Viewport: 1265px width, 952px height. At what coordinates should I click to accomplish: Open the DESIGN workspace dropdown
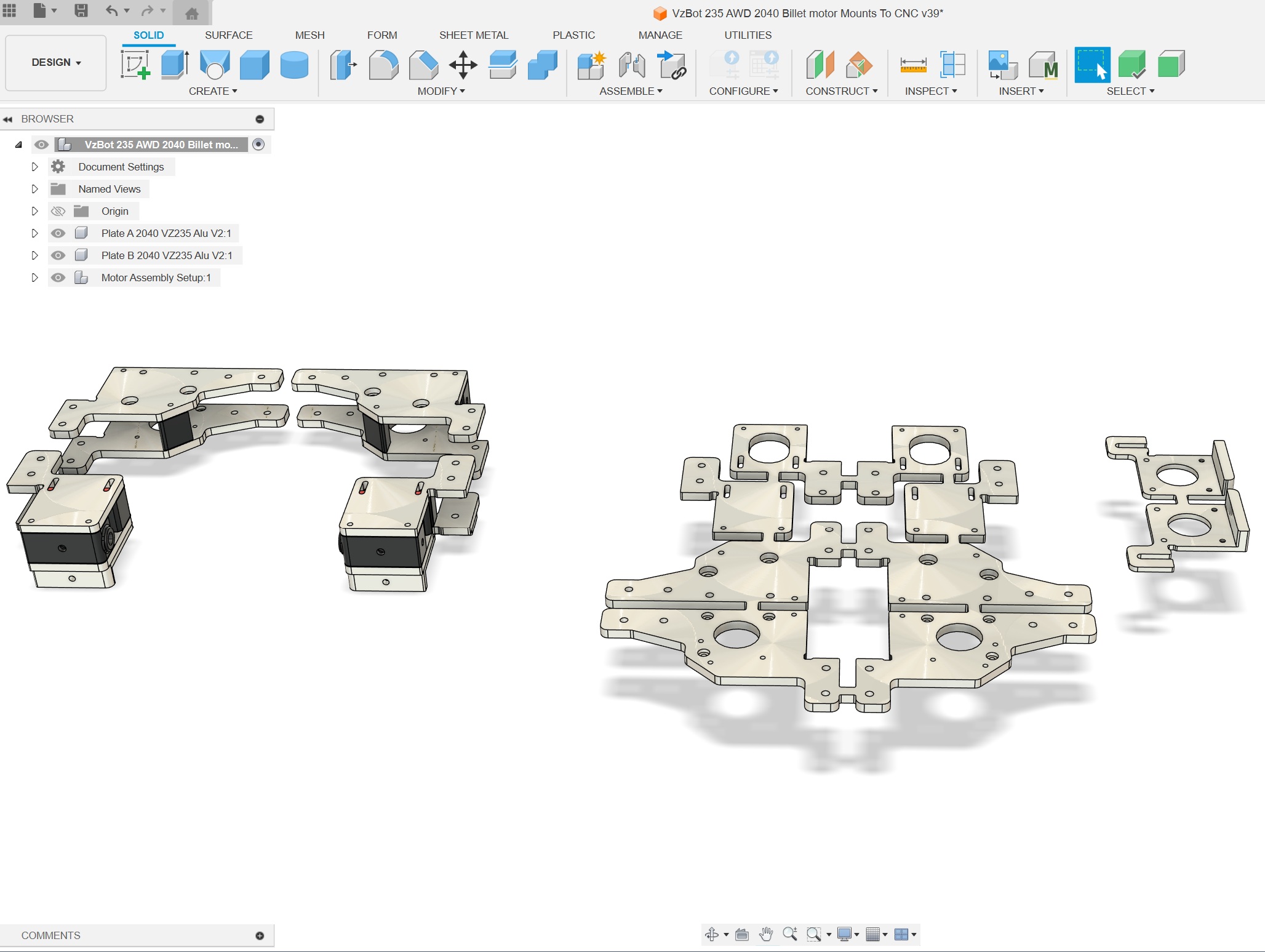click(56, 63)
